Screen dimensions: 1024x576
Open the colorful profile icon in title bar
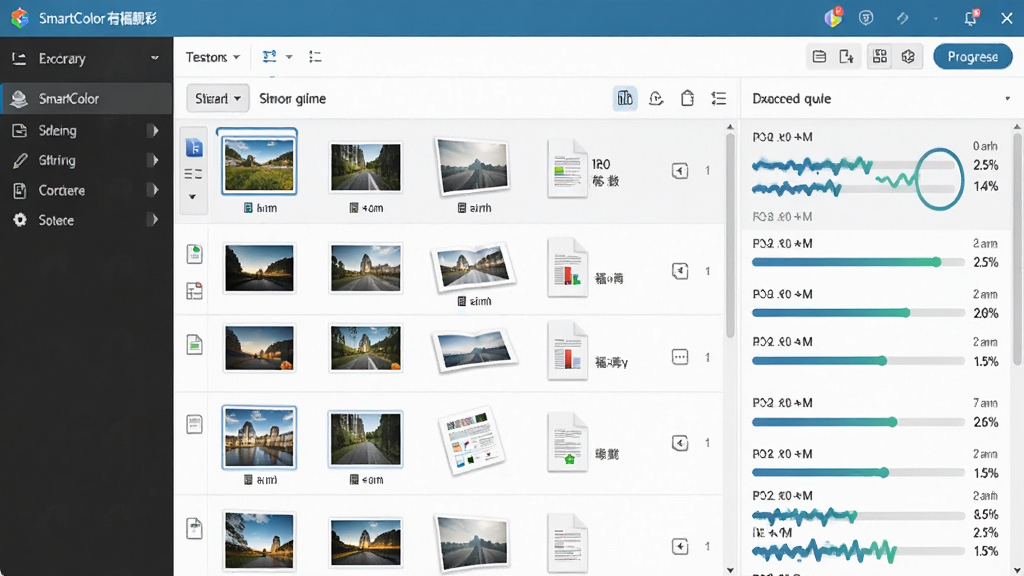[833, 17]
